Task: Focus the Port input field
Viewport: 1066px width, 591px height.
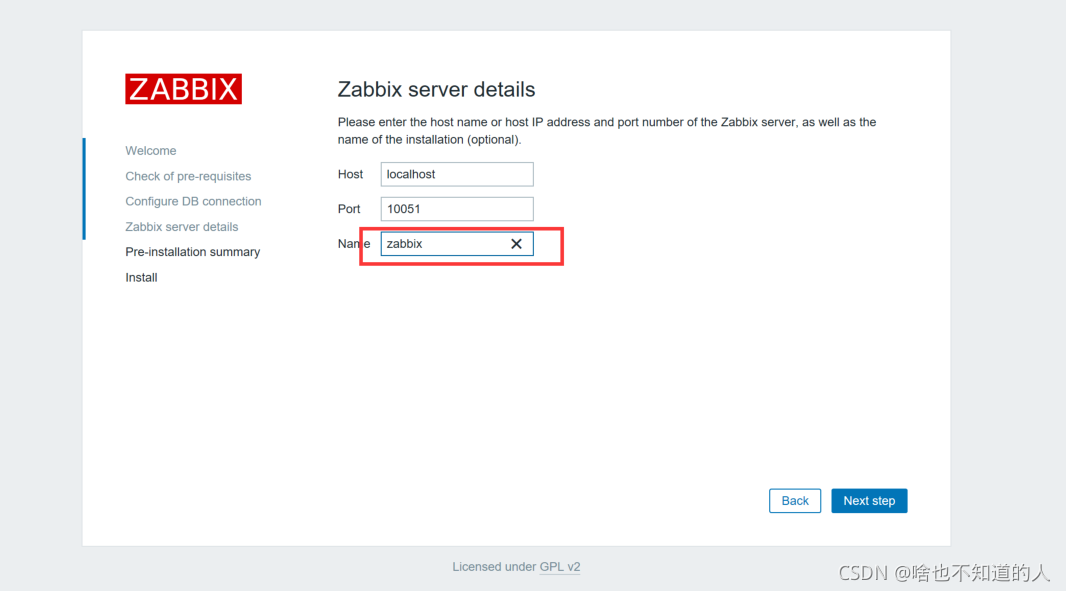Action: coord(457,209)
